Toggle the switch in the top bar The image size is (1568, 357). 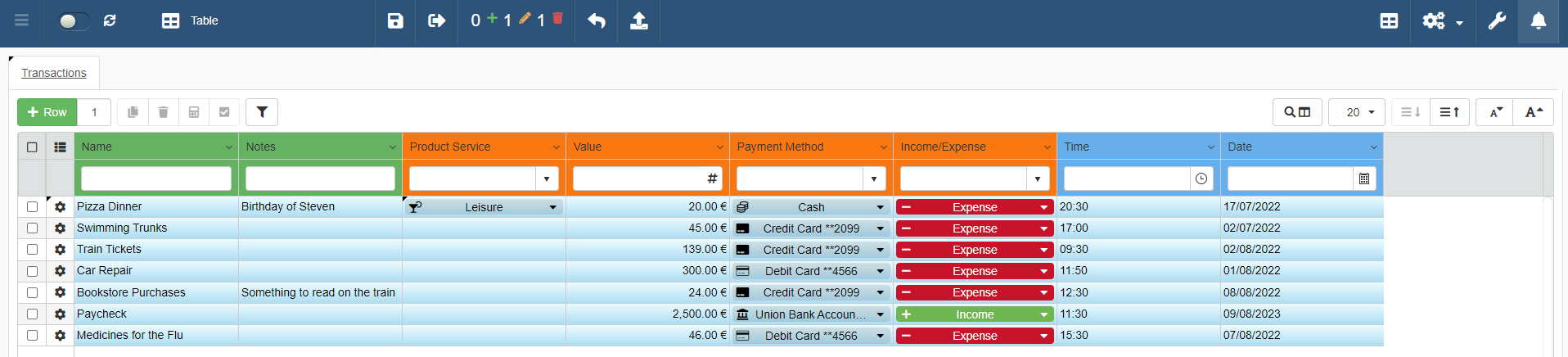pyautogui.click(x=73, y=20)
